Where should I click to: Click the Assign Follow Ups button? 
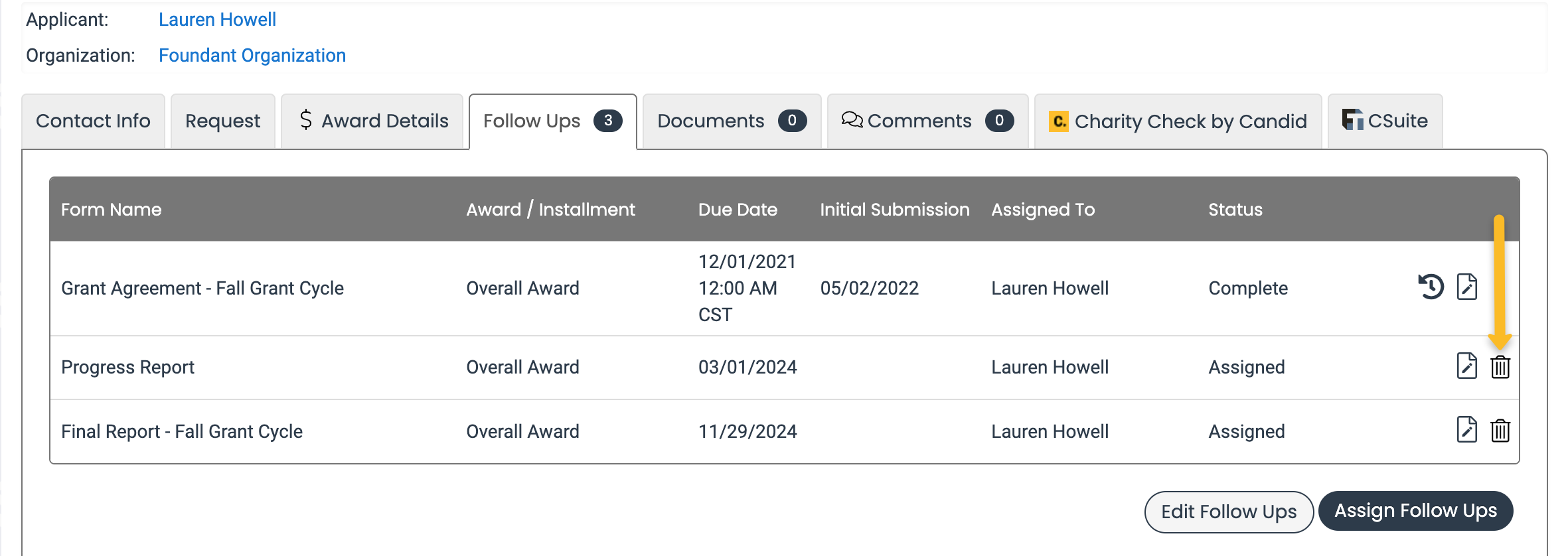1415,511
